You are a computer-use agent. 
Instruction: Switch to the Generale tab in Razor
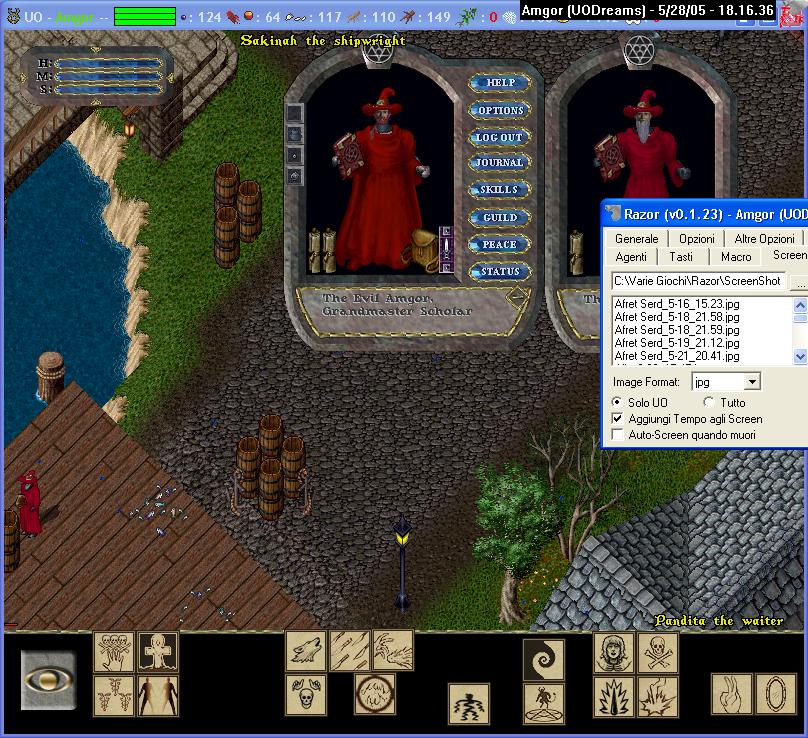click(636, 239)
